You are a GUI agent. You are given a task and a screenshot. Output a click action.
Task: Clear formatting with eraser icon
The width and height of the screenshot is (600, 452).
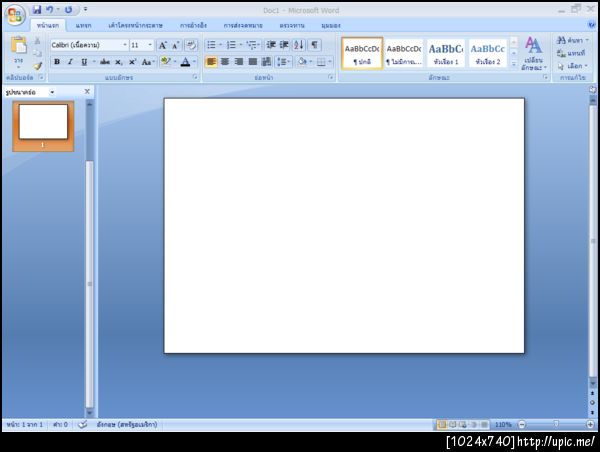(191, 45)
